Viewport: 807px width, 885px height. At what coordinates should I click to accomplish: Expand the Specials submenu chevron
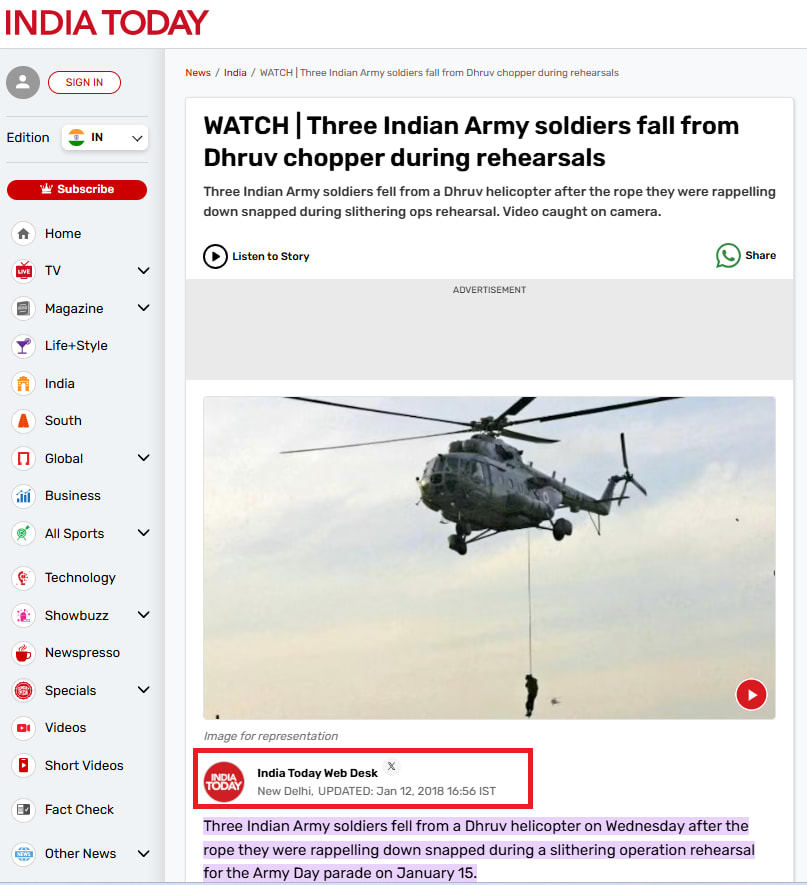pyautogui.click(x=143, y=690)
